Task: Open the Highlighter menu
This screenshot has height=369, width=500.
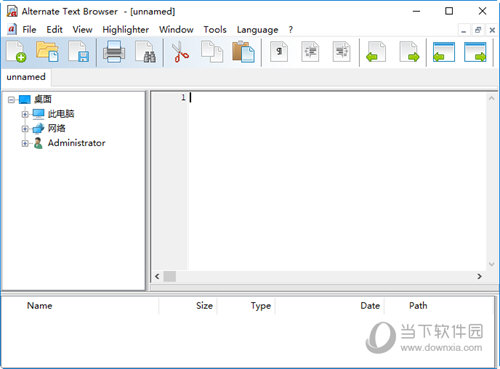Action: (125, 30)
